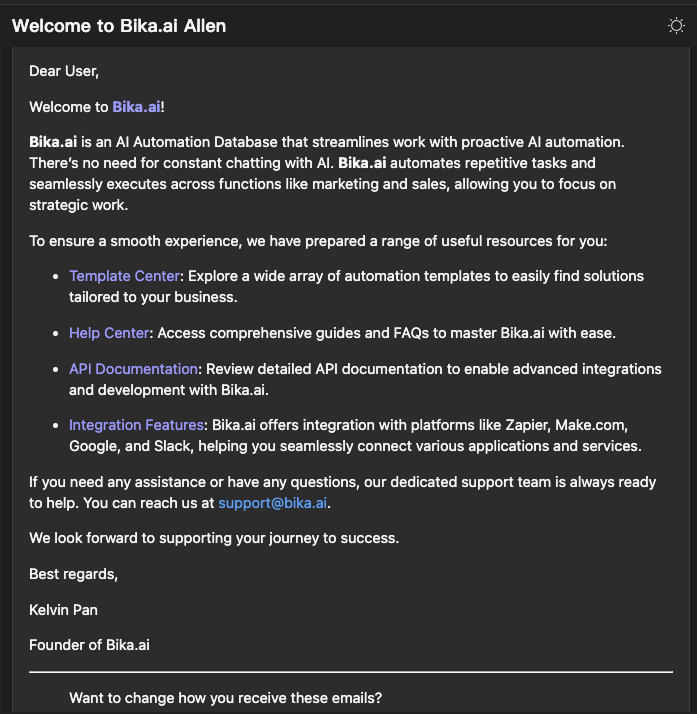
Task: Click the bullet point beside API Documentation
Action: (55, 371)
